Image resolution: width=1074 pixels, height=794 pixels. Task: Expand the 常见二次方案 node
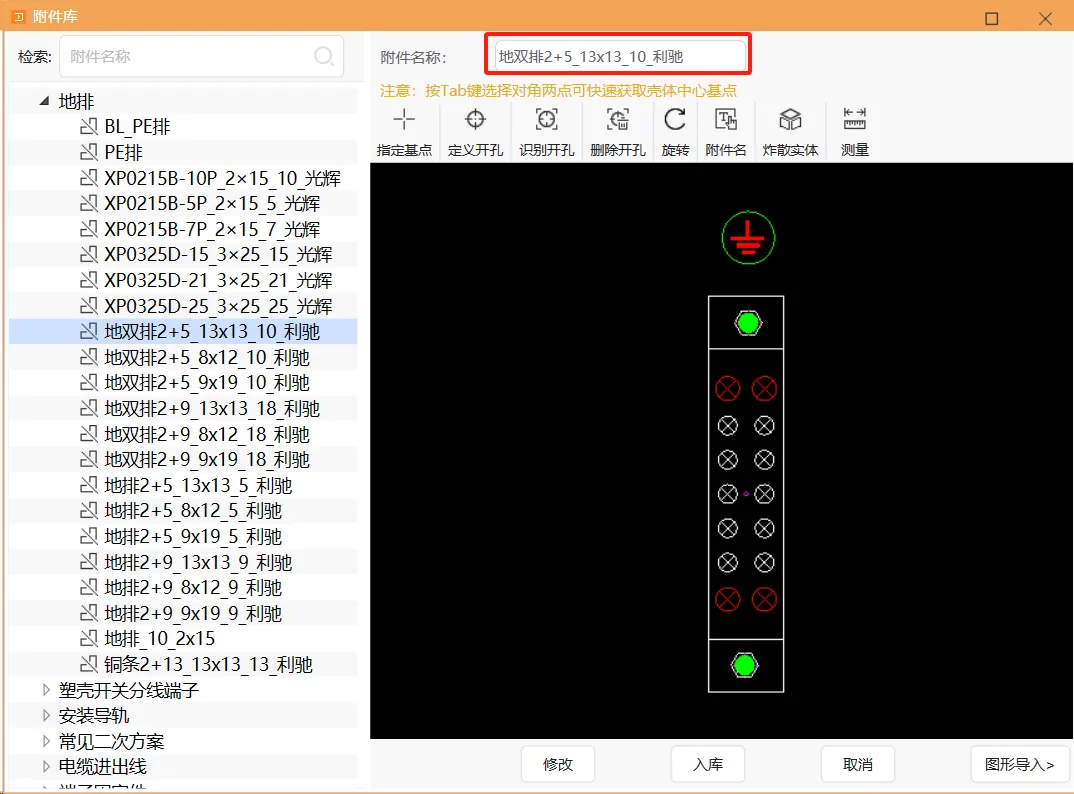pos(46,741)
